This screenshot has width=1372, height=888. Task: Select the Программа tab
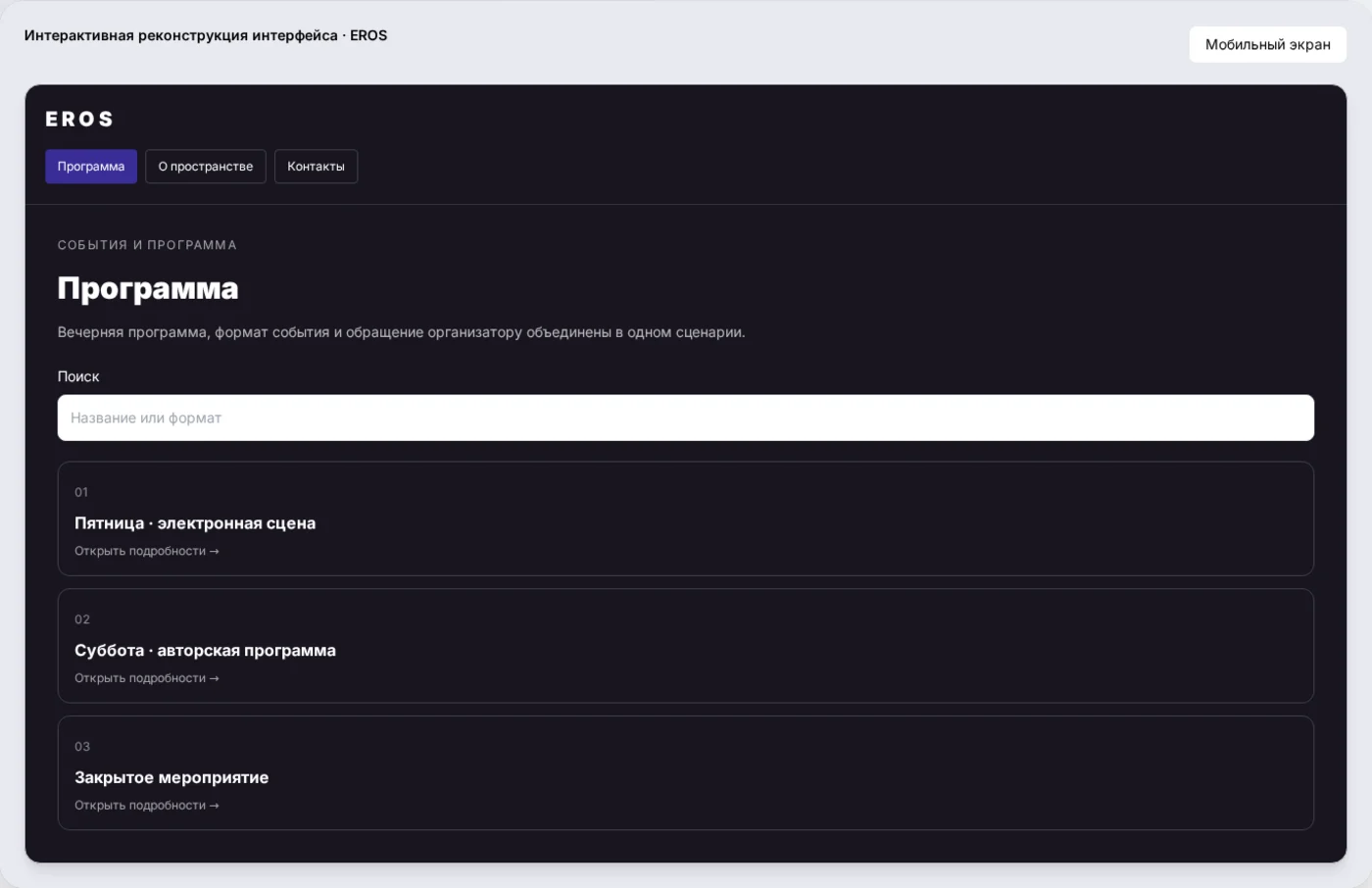(x=91, y=167)
